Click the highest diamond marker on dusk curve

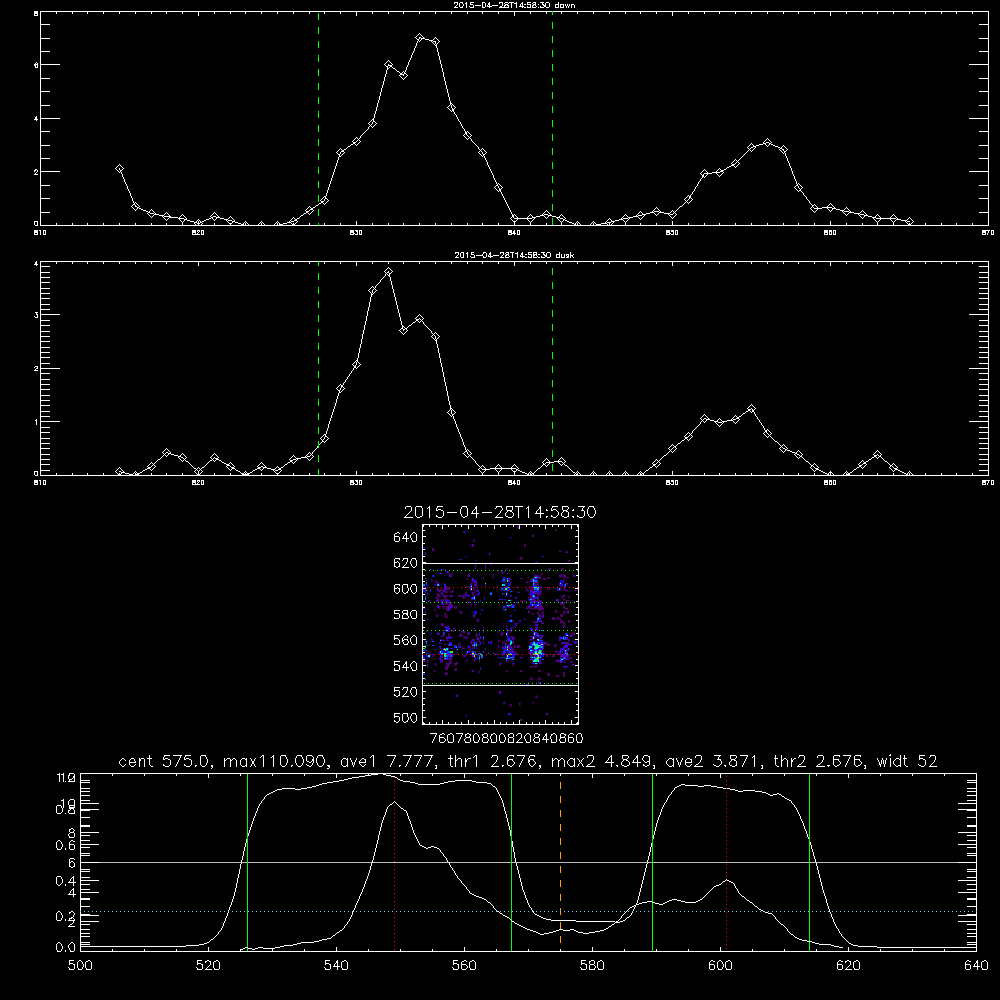(388, 272)
